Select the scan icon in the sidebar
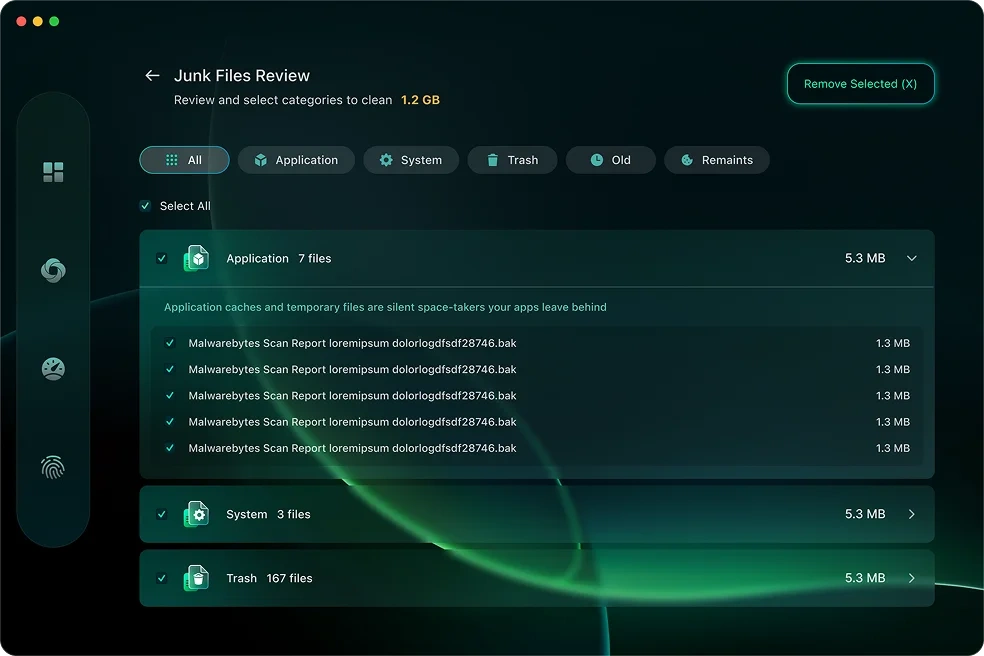Viewport: 984px width, 656px height. pyautogui.click(x=53, y=269)
